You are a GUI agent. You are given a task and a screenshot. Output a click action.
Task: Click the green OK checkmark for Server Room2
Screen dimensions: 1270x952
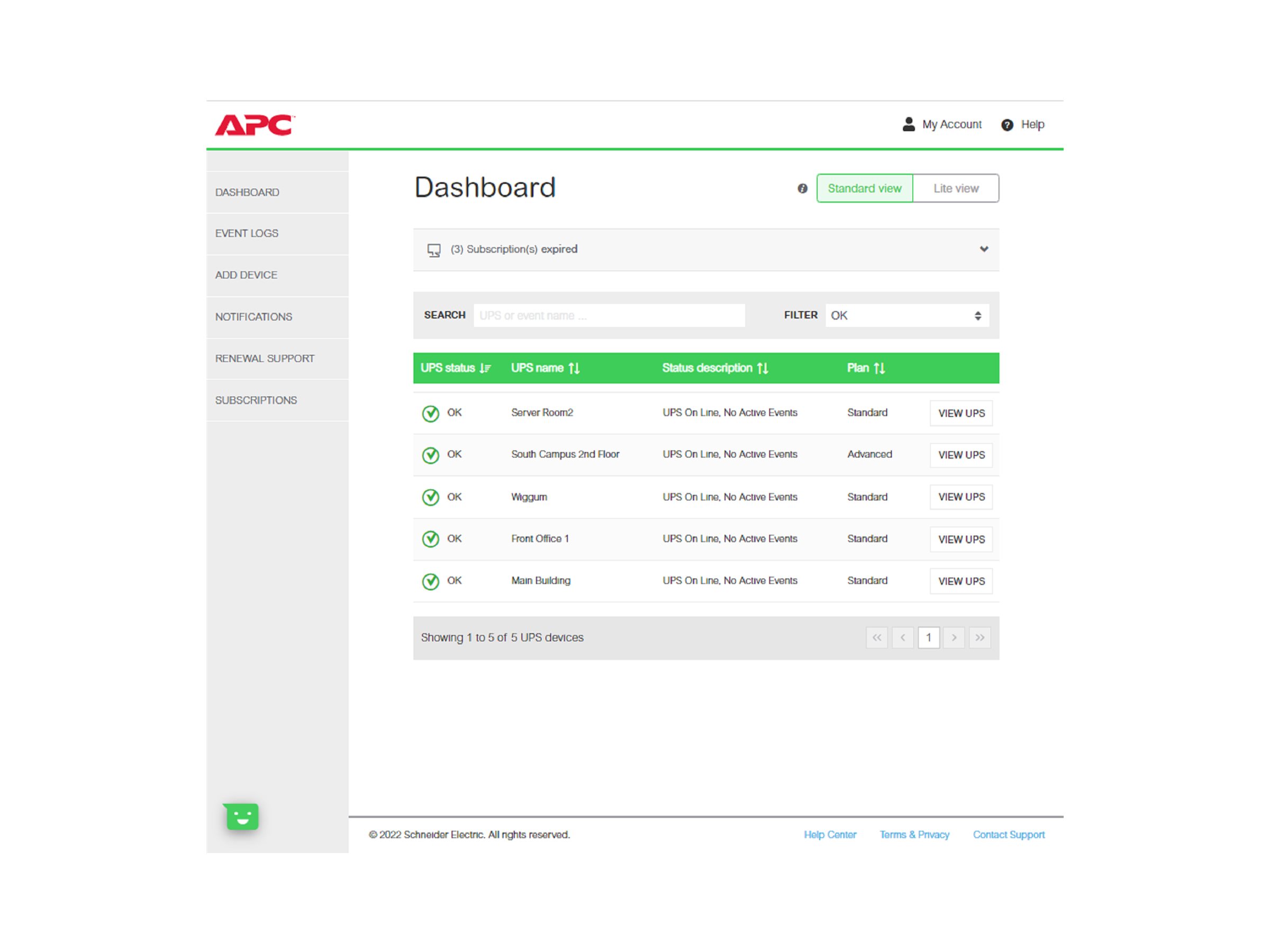(431, 413)
